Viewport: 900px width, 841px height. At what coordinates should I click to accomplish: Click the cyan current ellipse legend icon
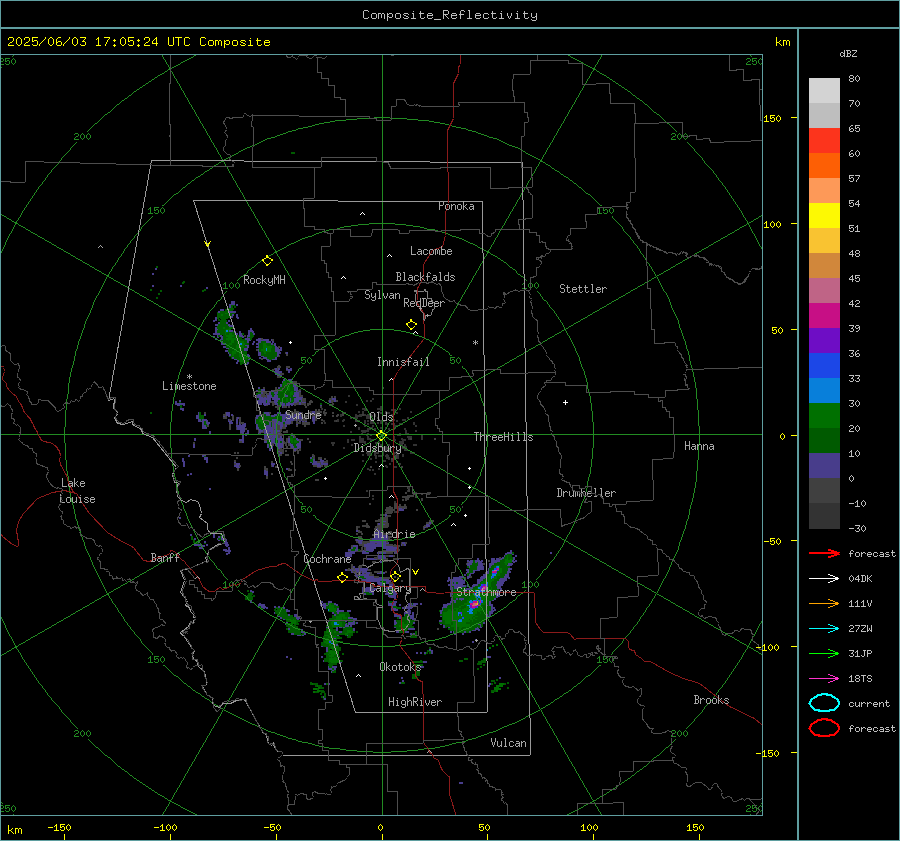[824, 703]
